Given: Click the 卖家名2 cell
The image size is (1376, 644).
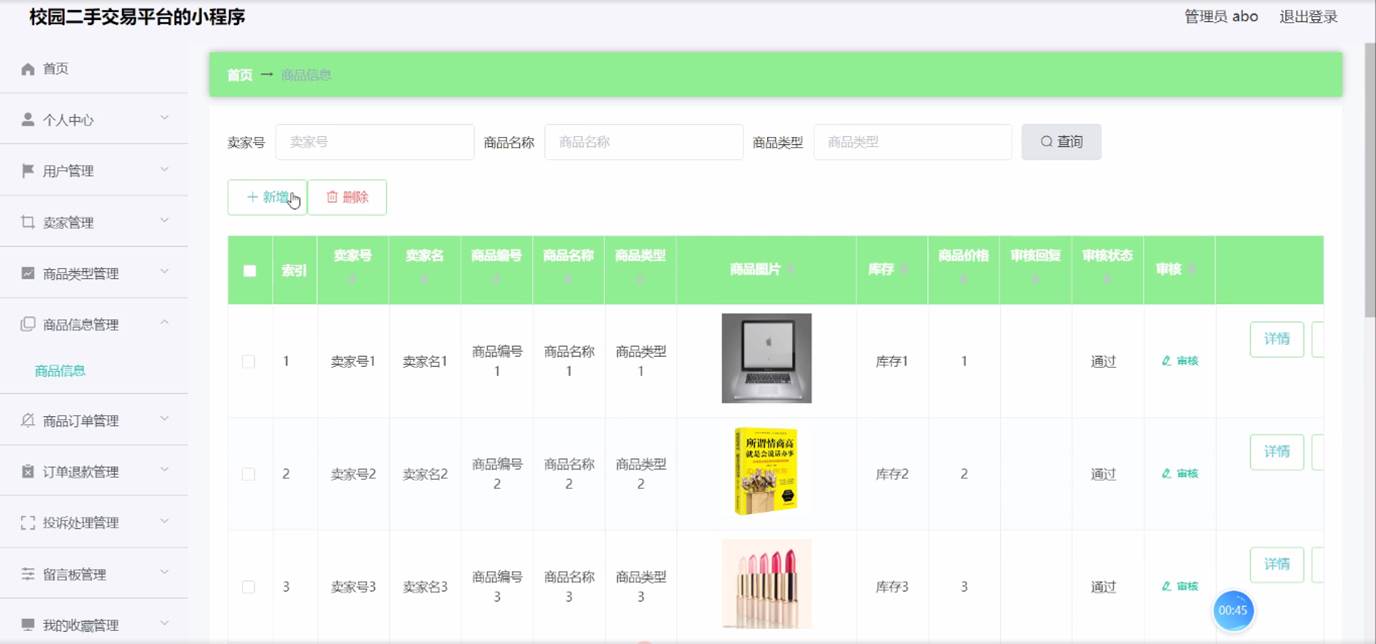Looking at the screenshot, I should point(425,475).
